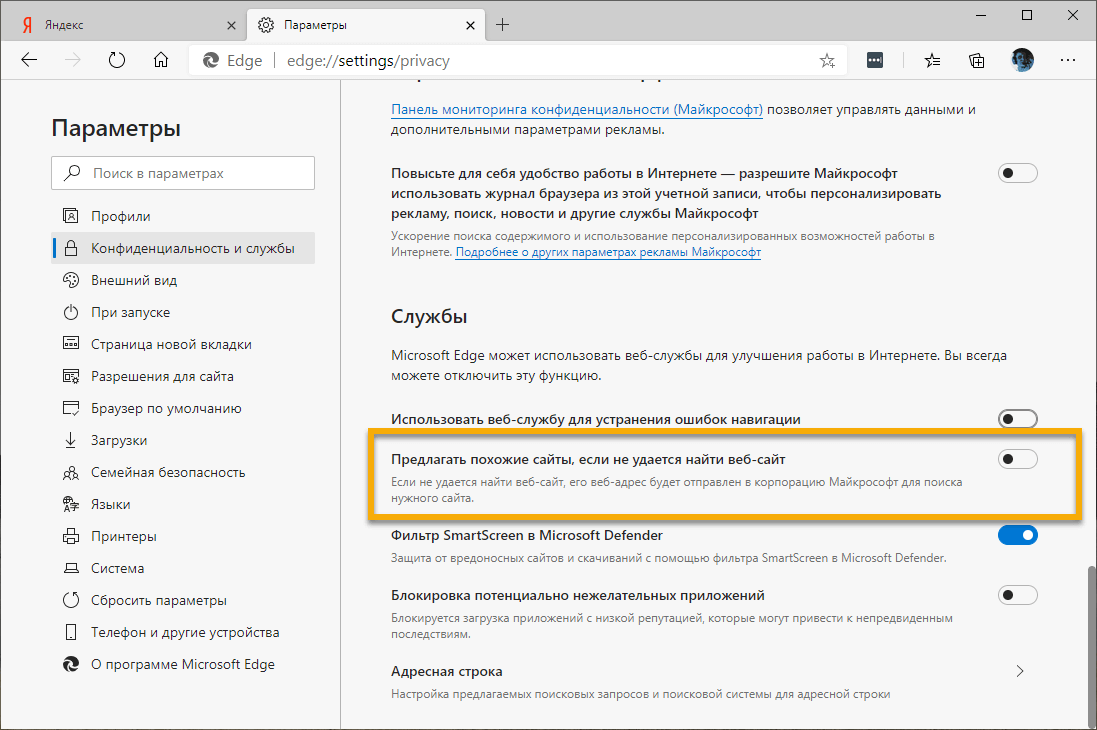This screenshot has width=1097, height=730.
Task: Open a new tab with plus button
Action: click(x=502, y=24)
